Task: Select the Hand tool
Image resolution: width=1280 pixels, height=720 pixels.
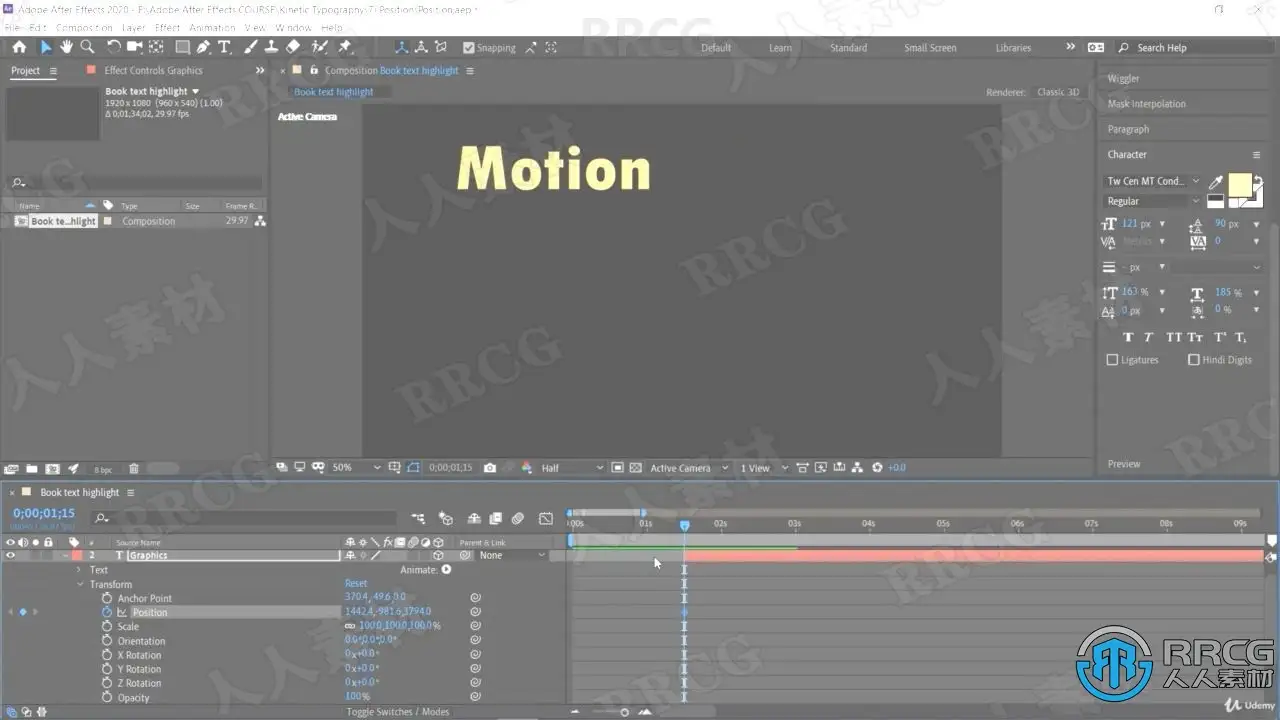Action: pyautogui.click(x=66, y=47)
